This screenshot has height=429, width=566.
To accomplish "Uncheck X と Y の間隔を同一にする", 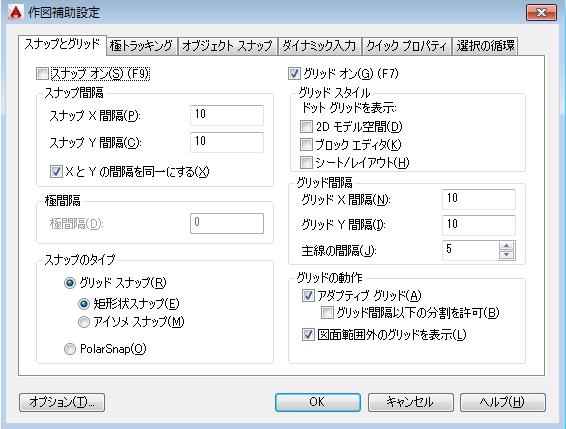I will tap(56, 171).
